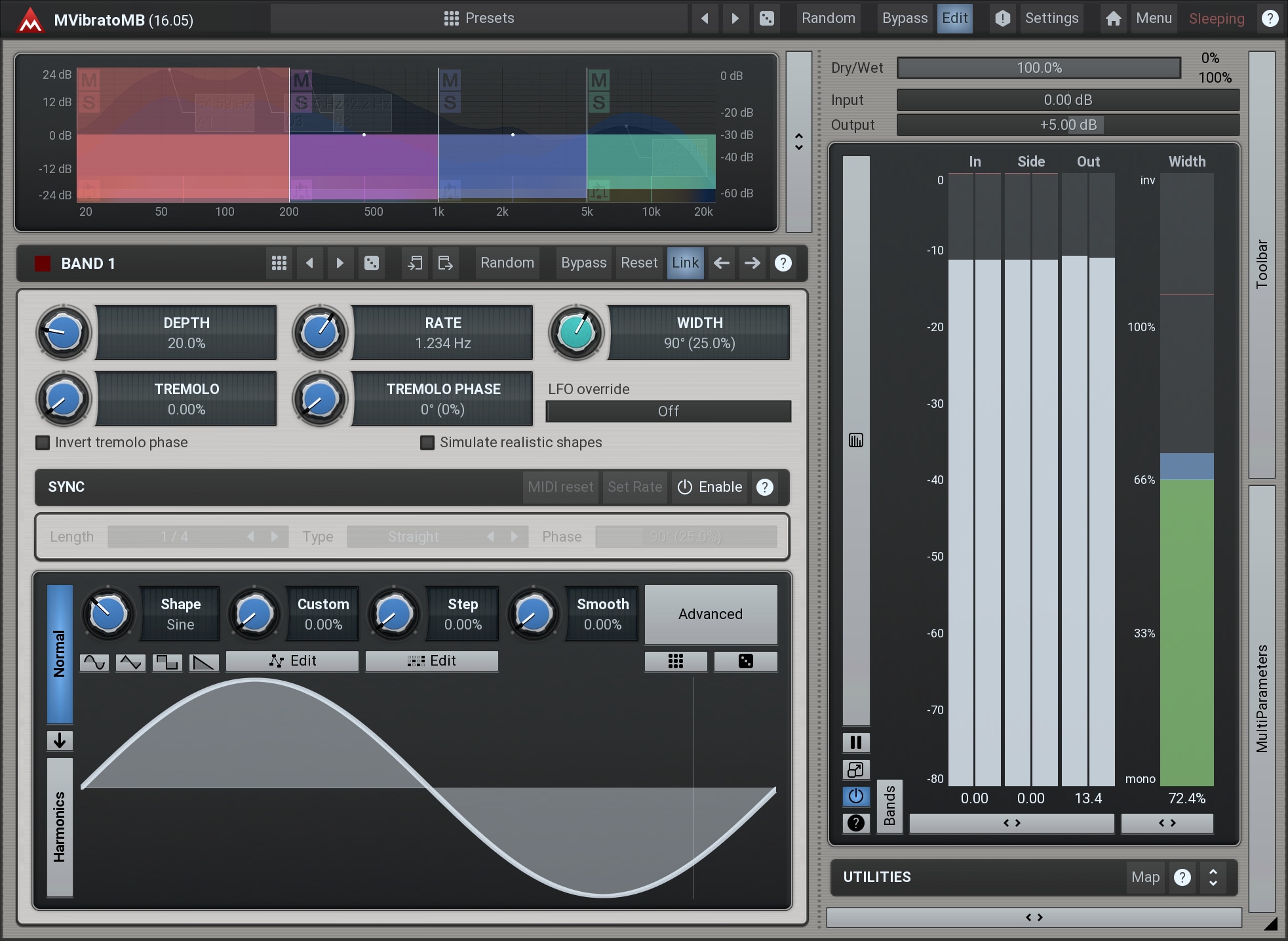Toggle the Band 1 Link button

pyautogui.click(x=685, y=263)
